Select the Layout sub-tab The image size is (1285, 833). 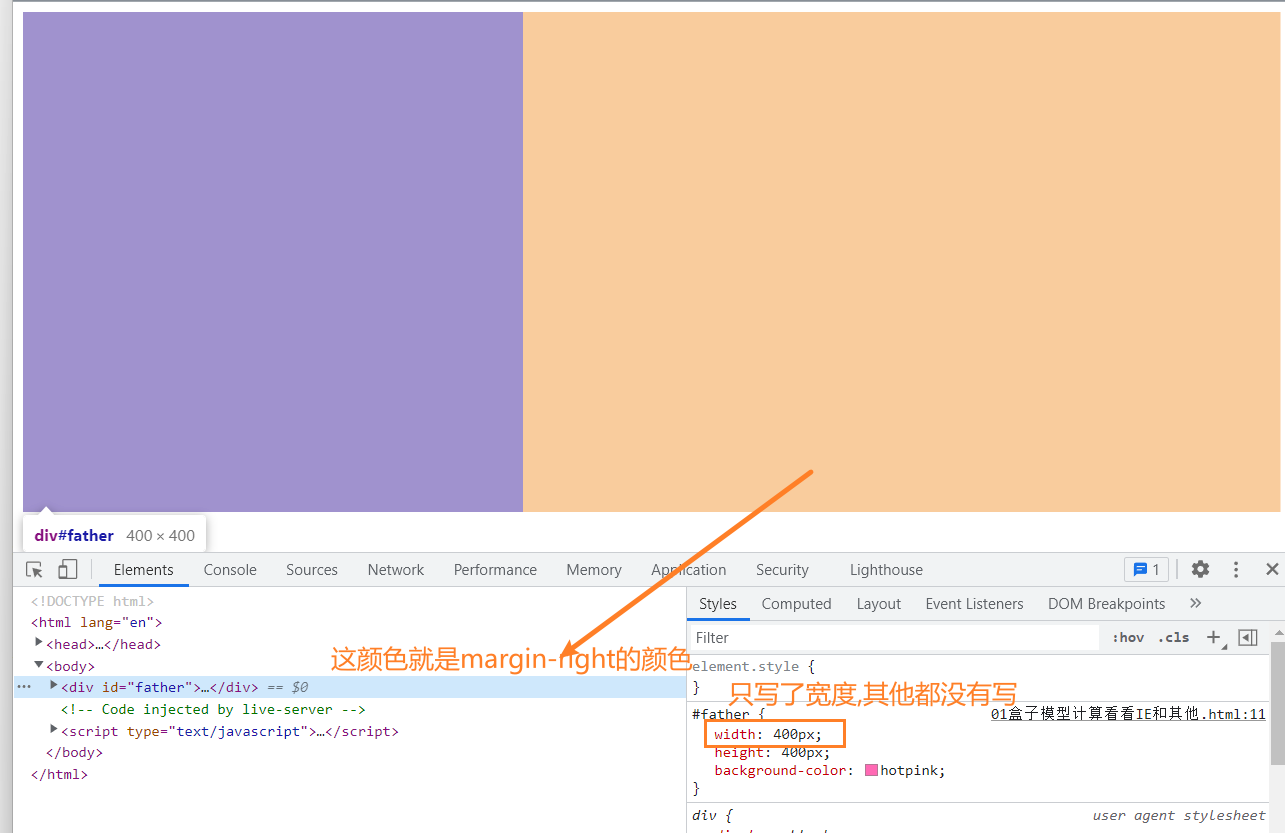pos(879,604)
